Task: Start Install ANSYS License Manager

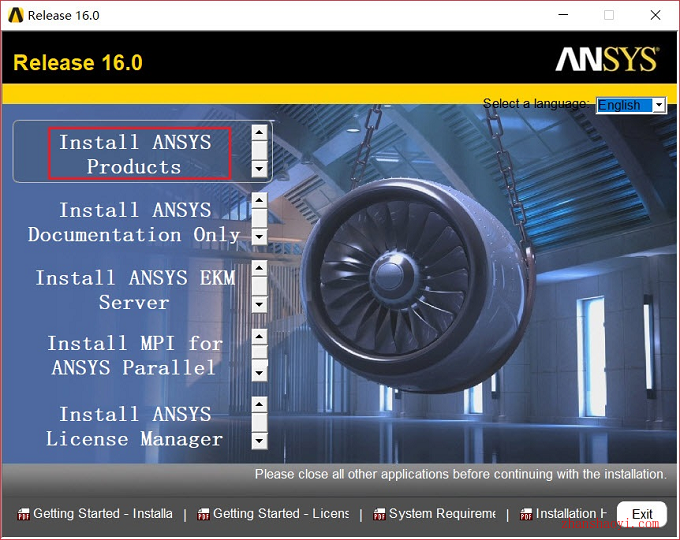Action: point(134,427)
